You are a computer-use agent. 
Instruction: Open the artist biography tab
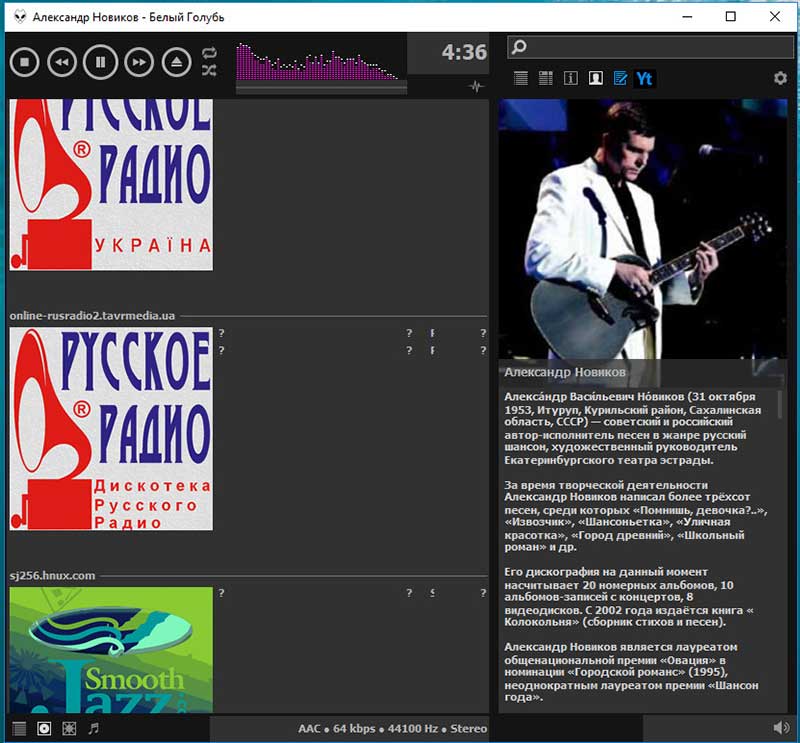coord(596,78)
